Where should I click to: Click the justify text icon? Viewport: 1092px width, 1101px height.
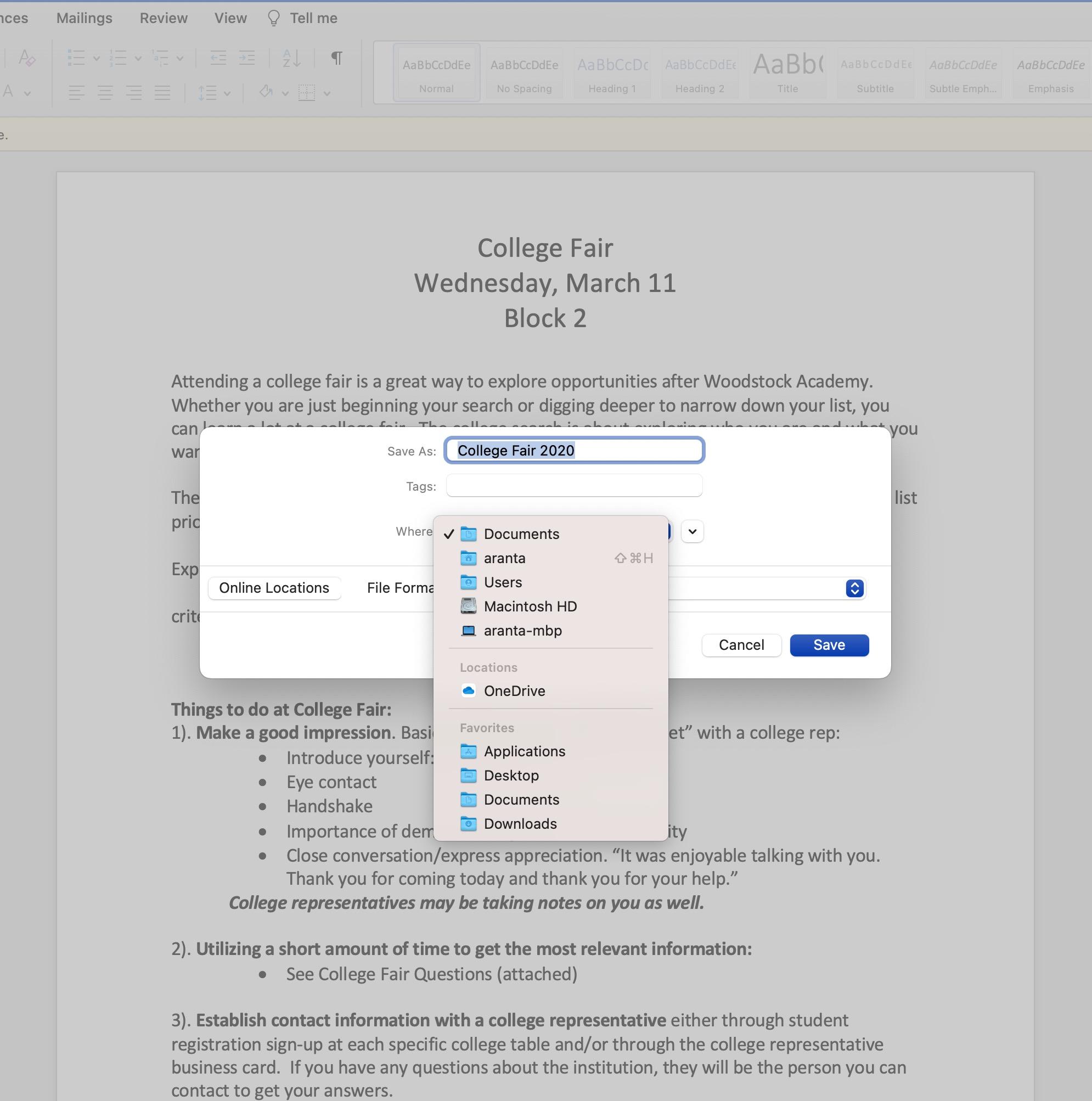click(162, 92)
